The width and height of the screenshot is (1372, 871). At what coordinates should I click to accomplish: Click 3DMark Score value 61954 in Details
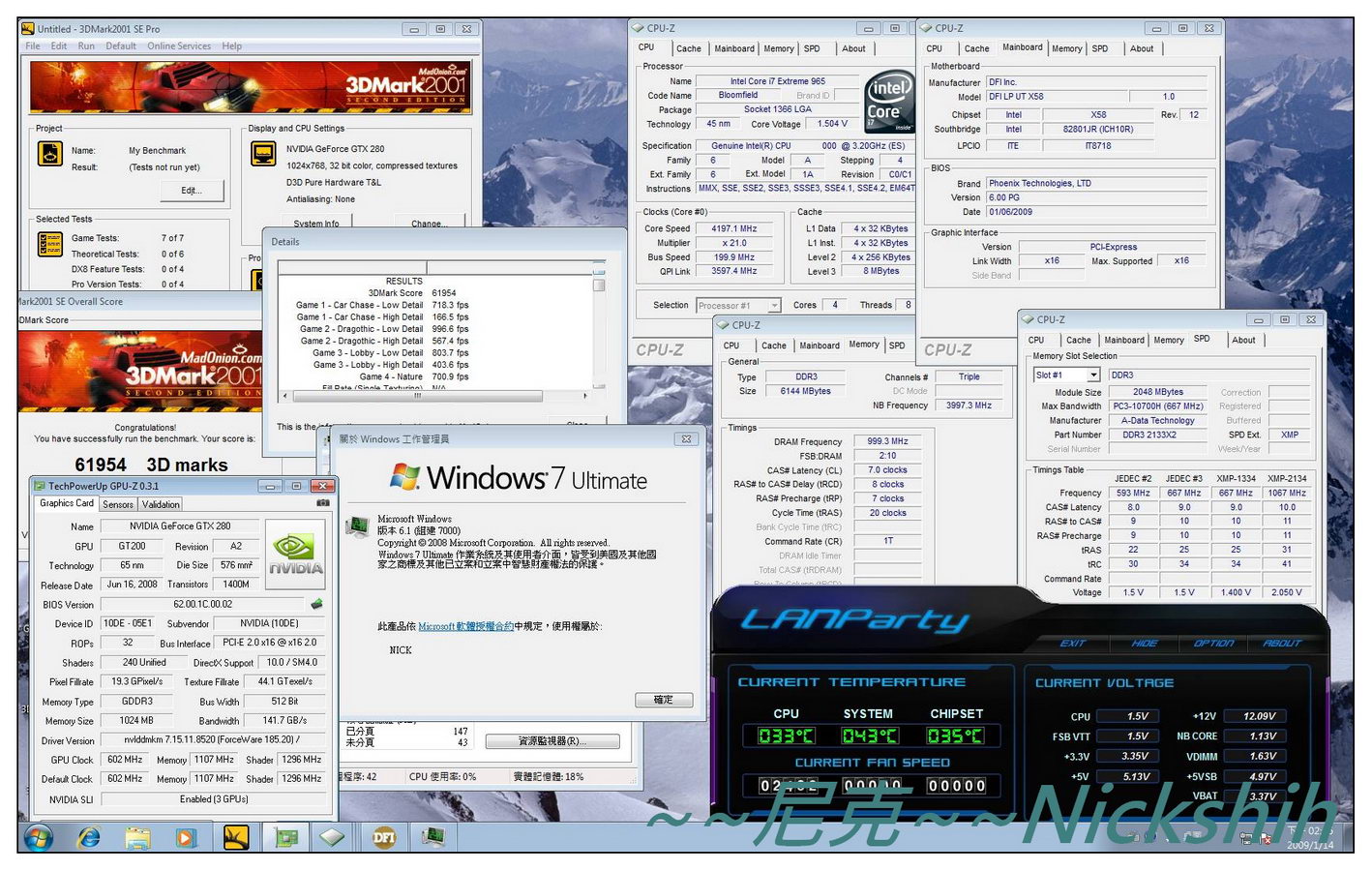tap(444, 293)
